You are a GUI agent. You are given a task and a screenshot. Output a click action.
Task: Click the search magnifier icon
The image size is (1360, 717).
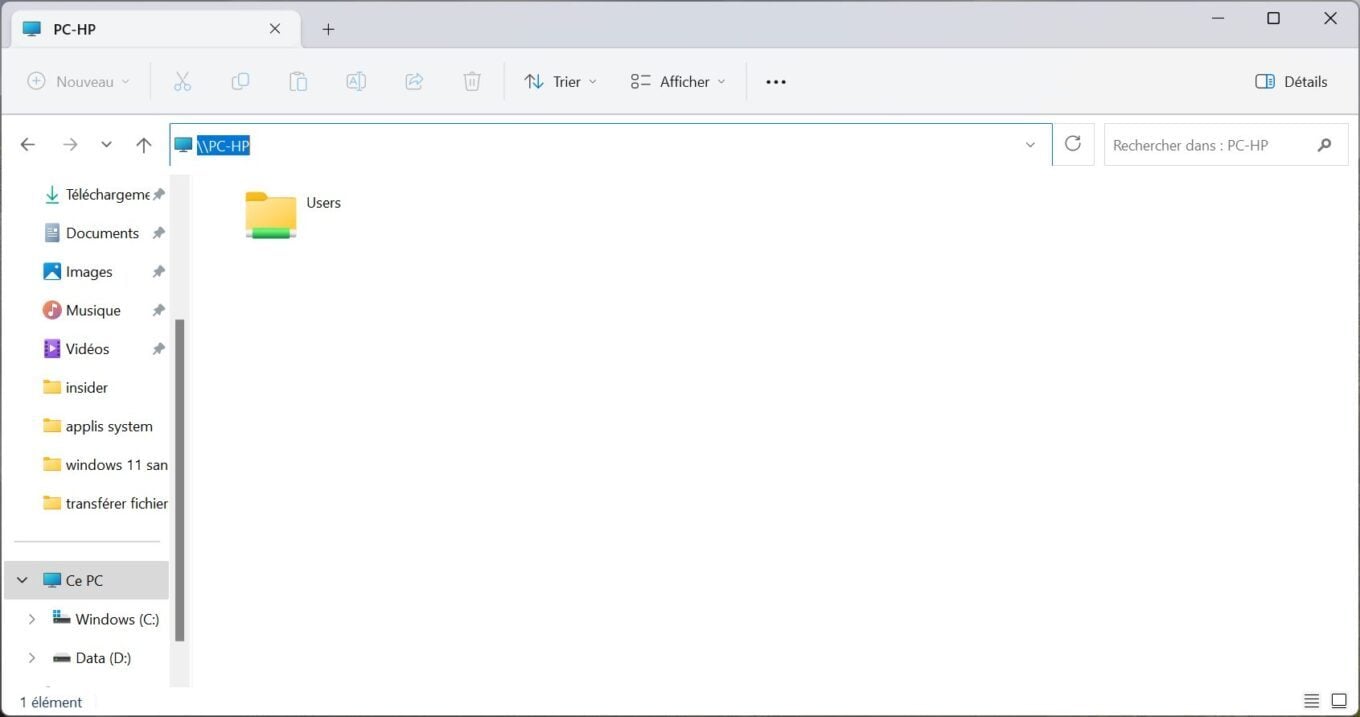tap(1325, 145)
